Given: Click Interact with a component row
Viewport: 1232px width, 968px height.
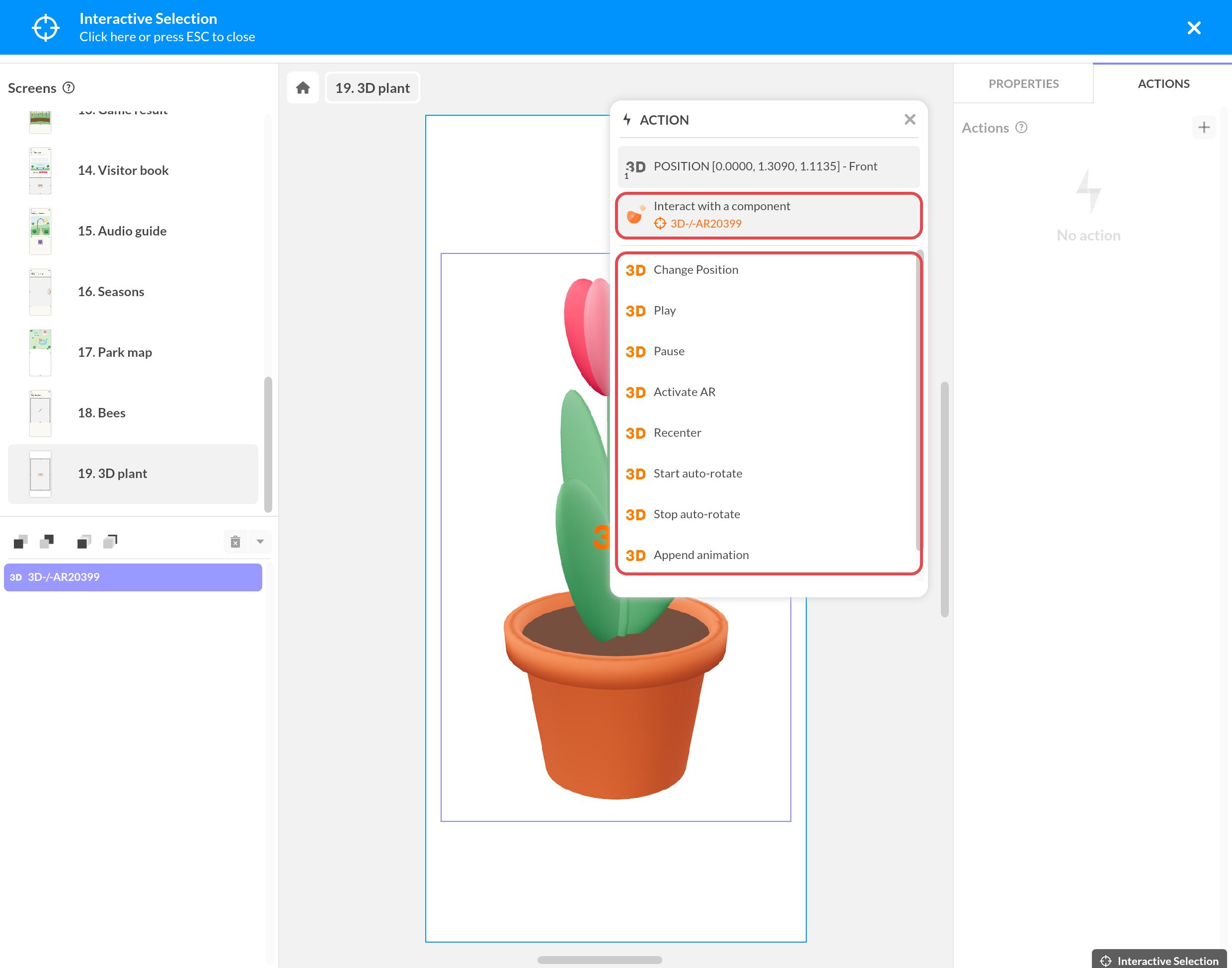Looking at the screenshot, I should click(x=769, y=215).
